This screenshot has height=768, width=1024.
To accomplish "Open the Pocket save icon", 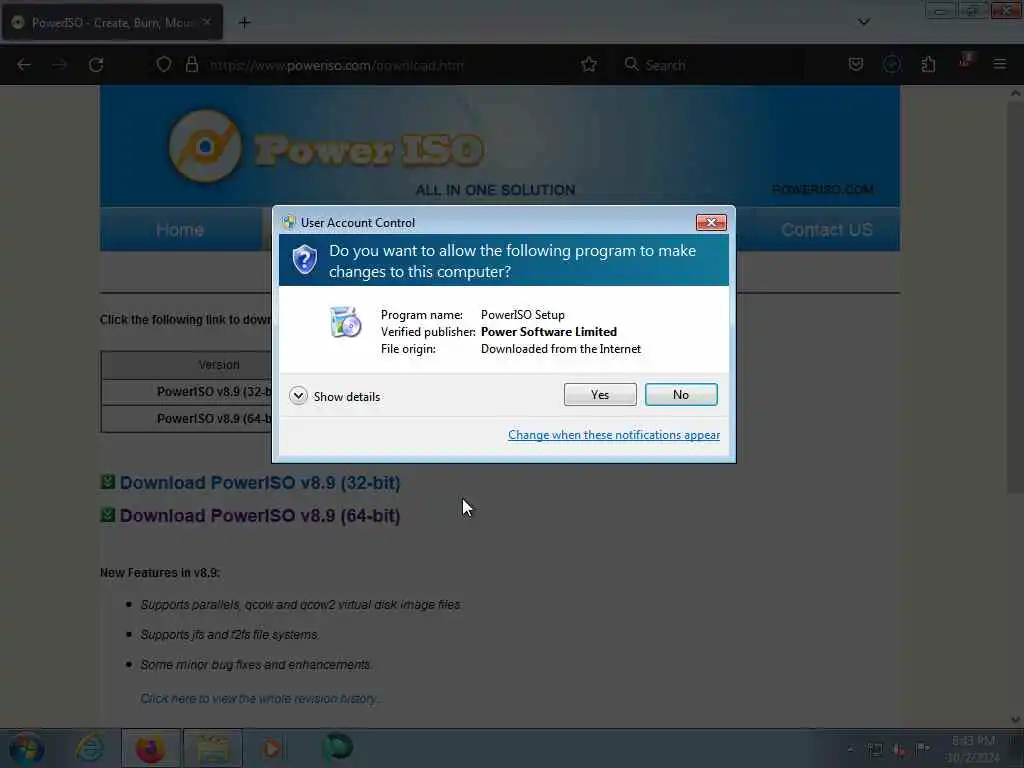I will click(856, 64).
